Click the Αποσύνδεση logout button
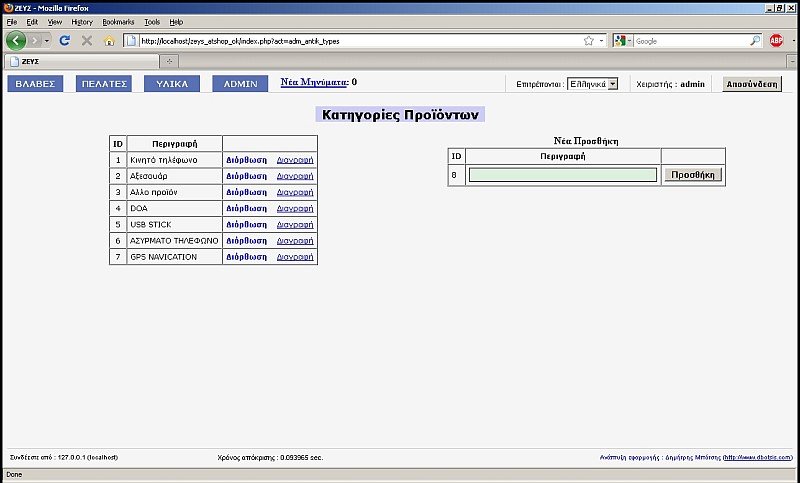 tap(752, 84)
